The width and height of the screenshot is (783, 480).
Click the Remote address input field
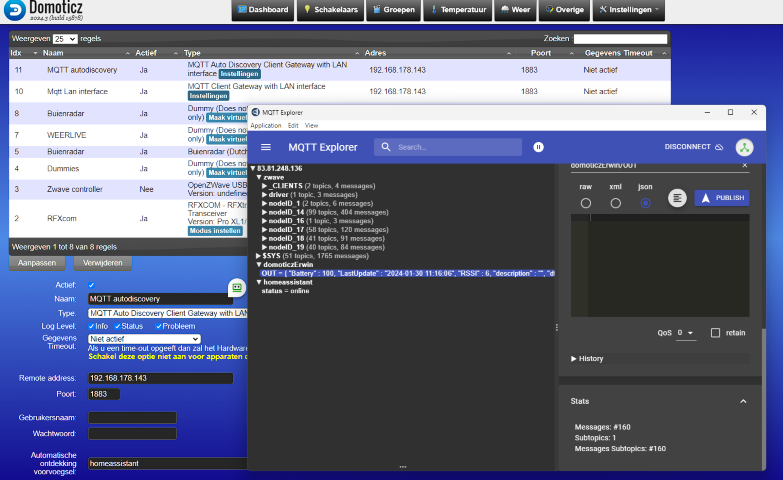[160, 379]
